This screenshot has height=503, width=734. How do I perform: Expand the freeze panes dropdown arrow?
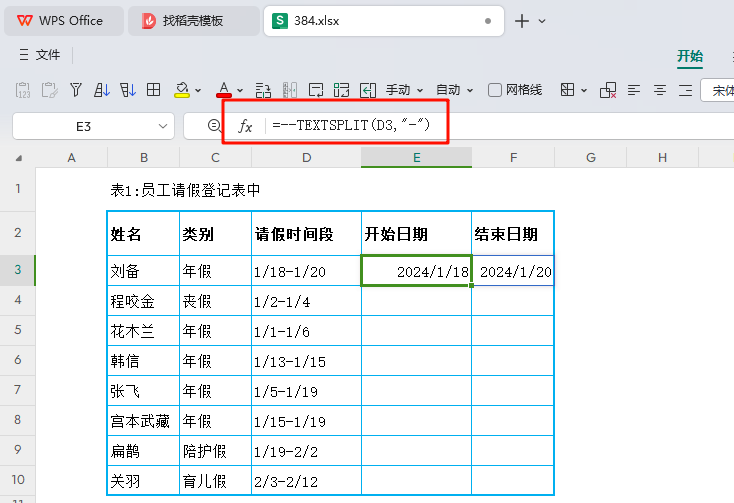[x=584, y=90]
